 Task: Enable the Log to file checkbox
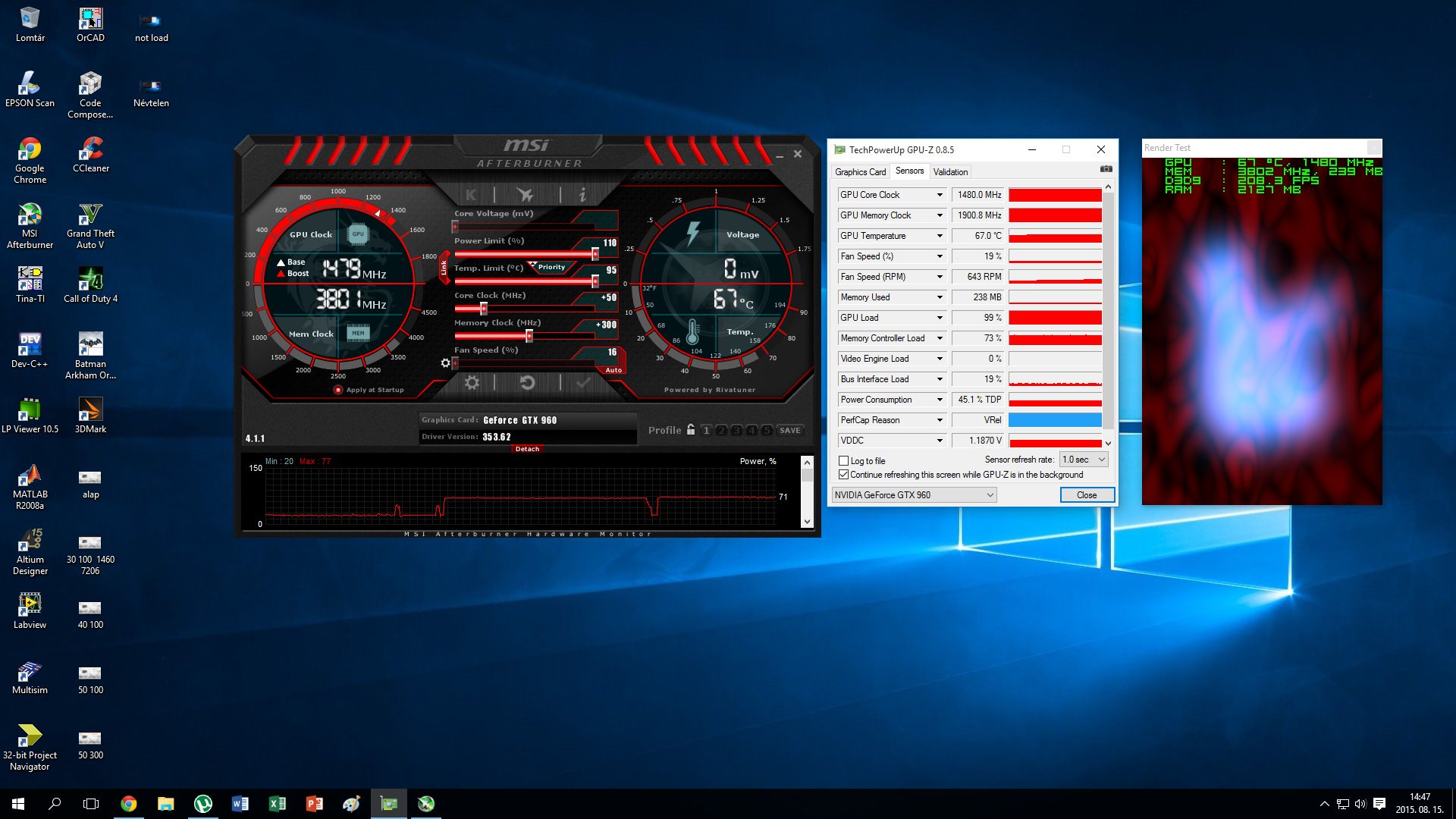click(843, 460)
